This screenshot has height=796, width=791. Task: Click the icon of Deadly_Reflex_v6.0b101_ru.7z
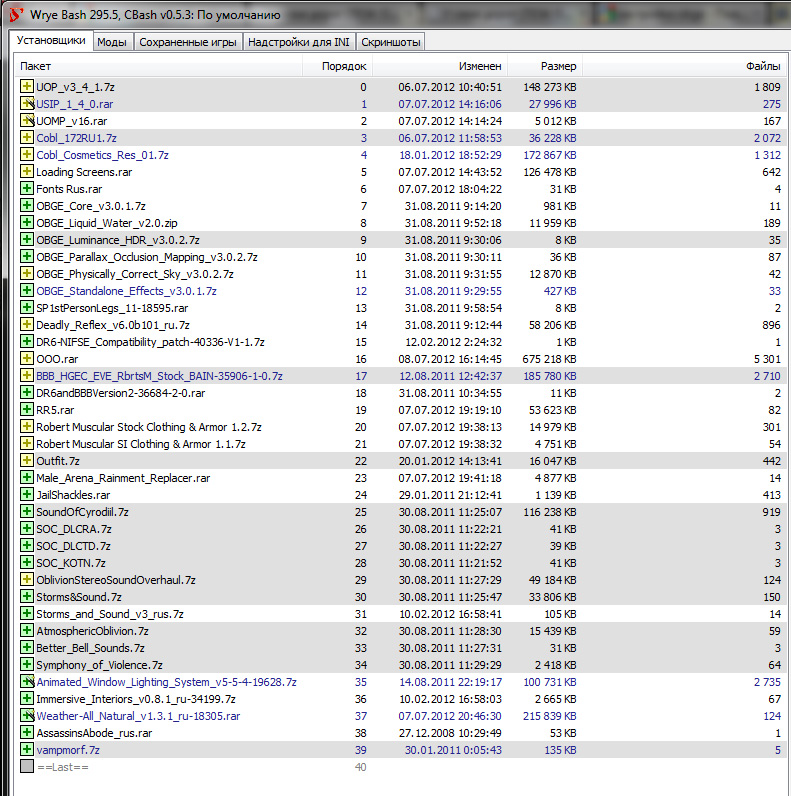tap(27, 324)
